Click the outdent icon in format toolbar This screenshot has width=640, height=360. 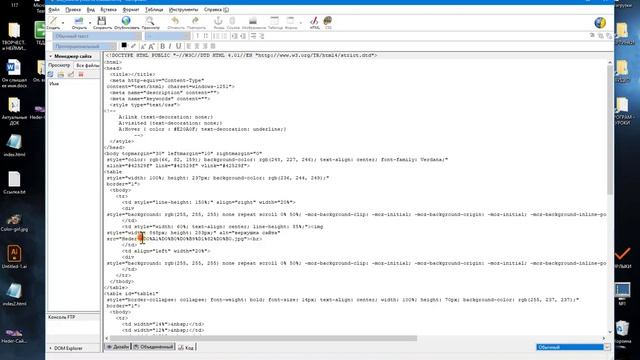[x=235, y=36]
